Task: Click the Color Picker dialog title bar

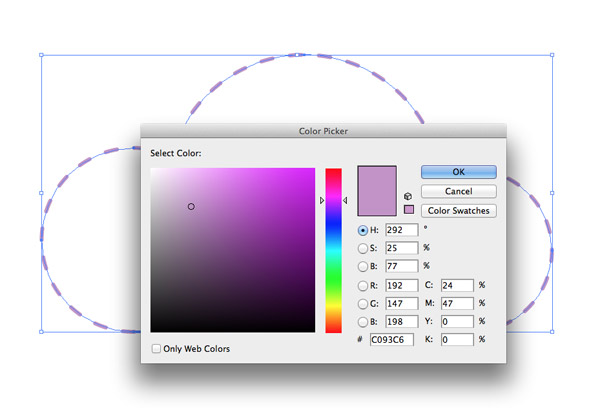Action: pyautogui.click(x=323, y=131)
